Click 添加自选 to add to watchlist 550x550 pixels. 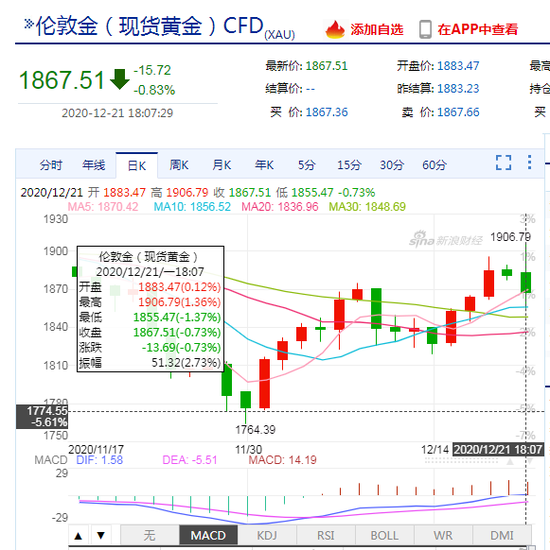377,29
